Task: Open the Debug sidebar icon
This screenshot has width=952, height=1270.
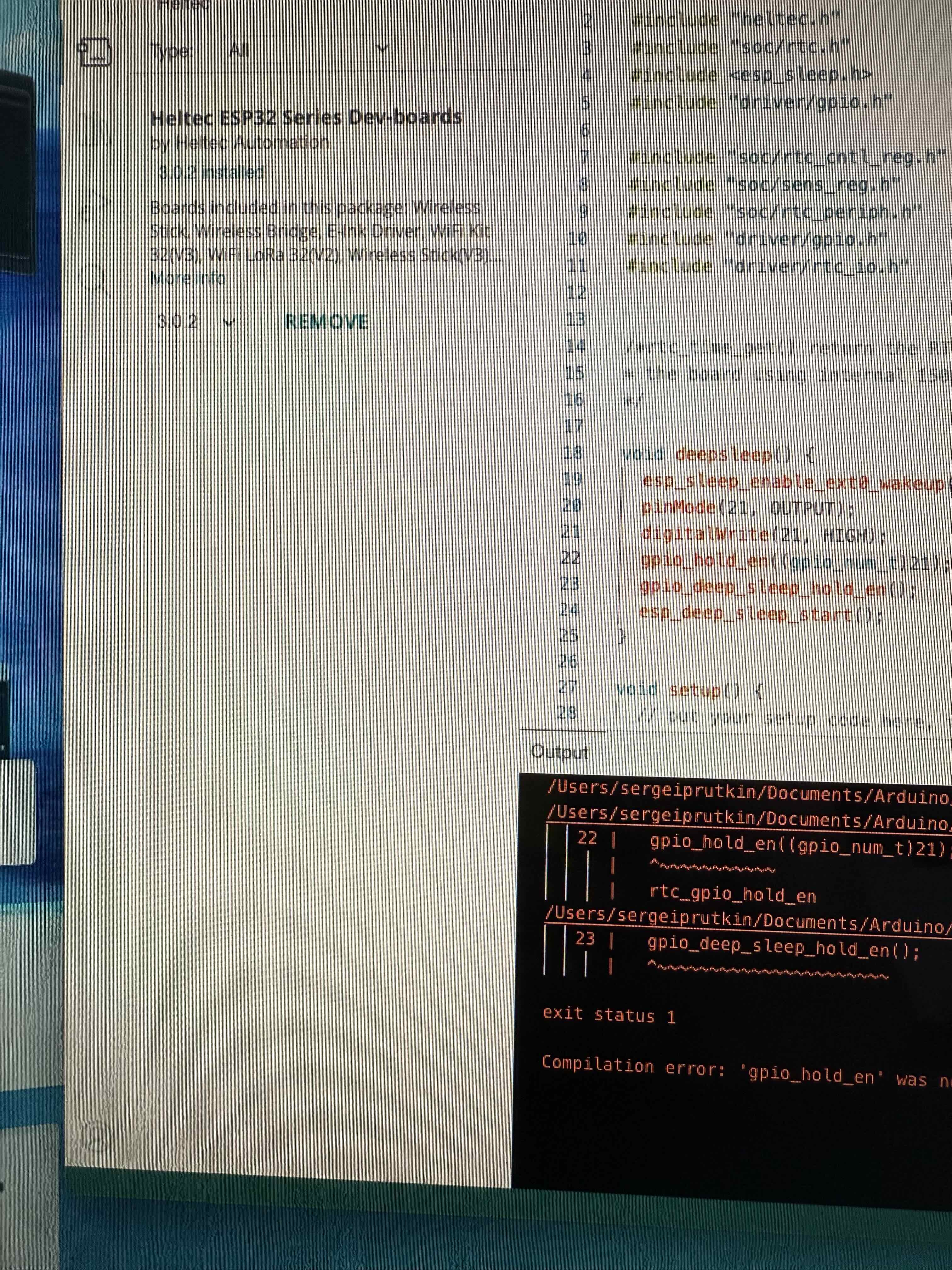Action: click(95, 205)
